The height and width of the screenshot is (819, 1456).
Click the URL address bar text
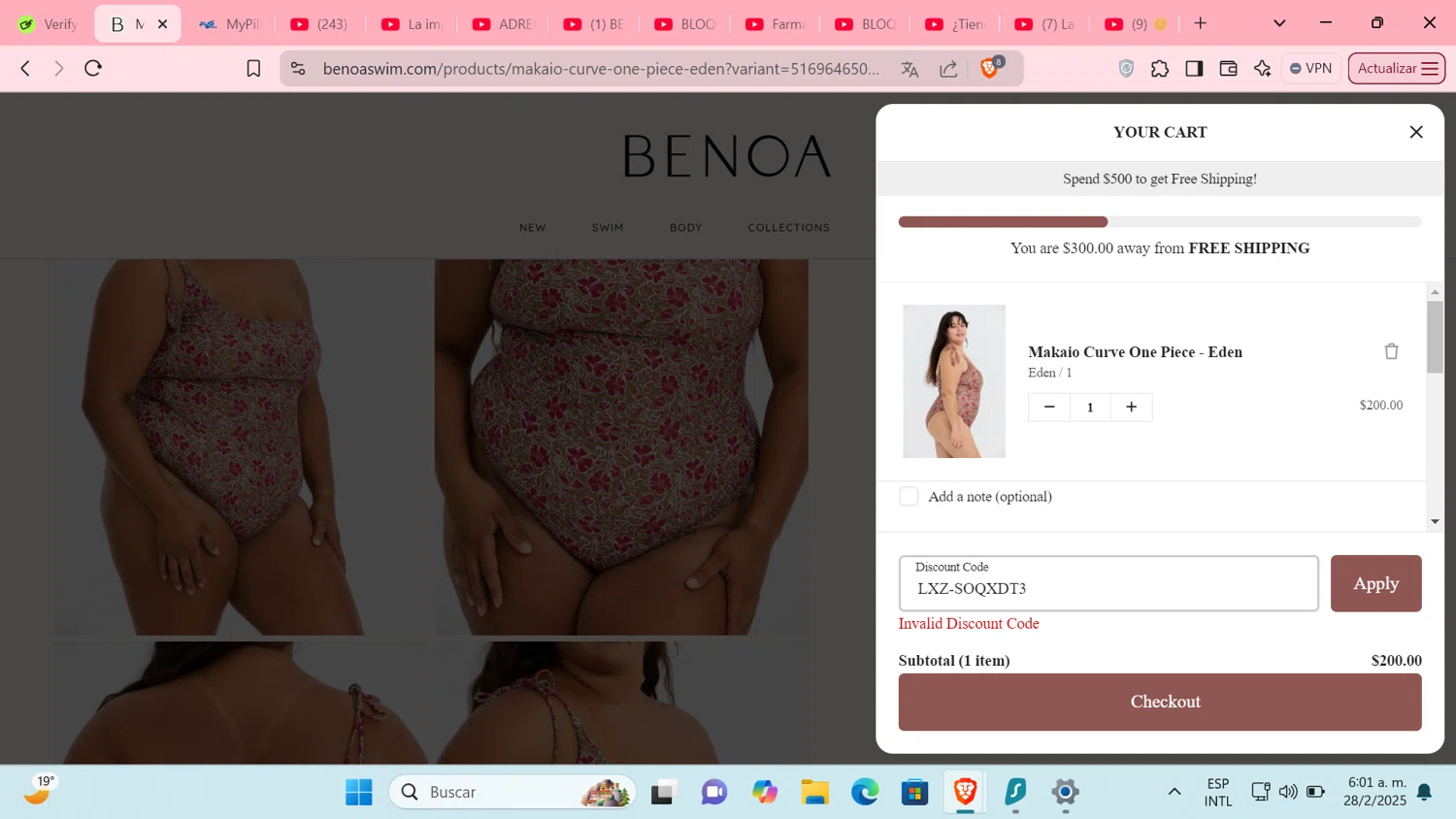pos(601,68)
